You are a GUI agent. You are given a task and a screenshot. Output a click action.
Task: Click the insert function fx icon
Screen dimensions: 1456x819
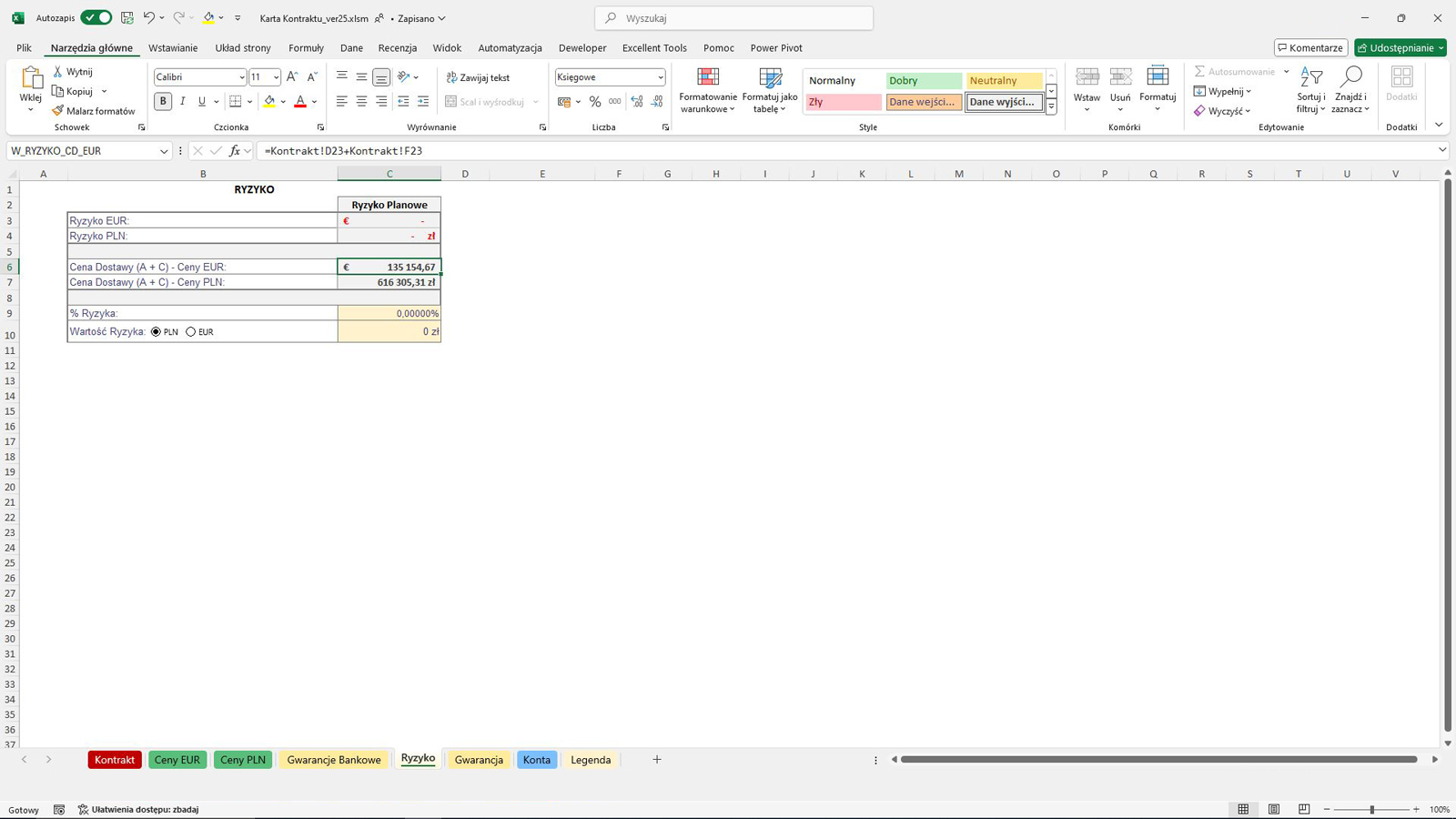point(235,151)
